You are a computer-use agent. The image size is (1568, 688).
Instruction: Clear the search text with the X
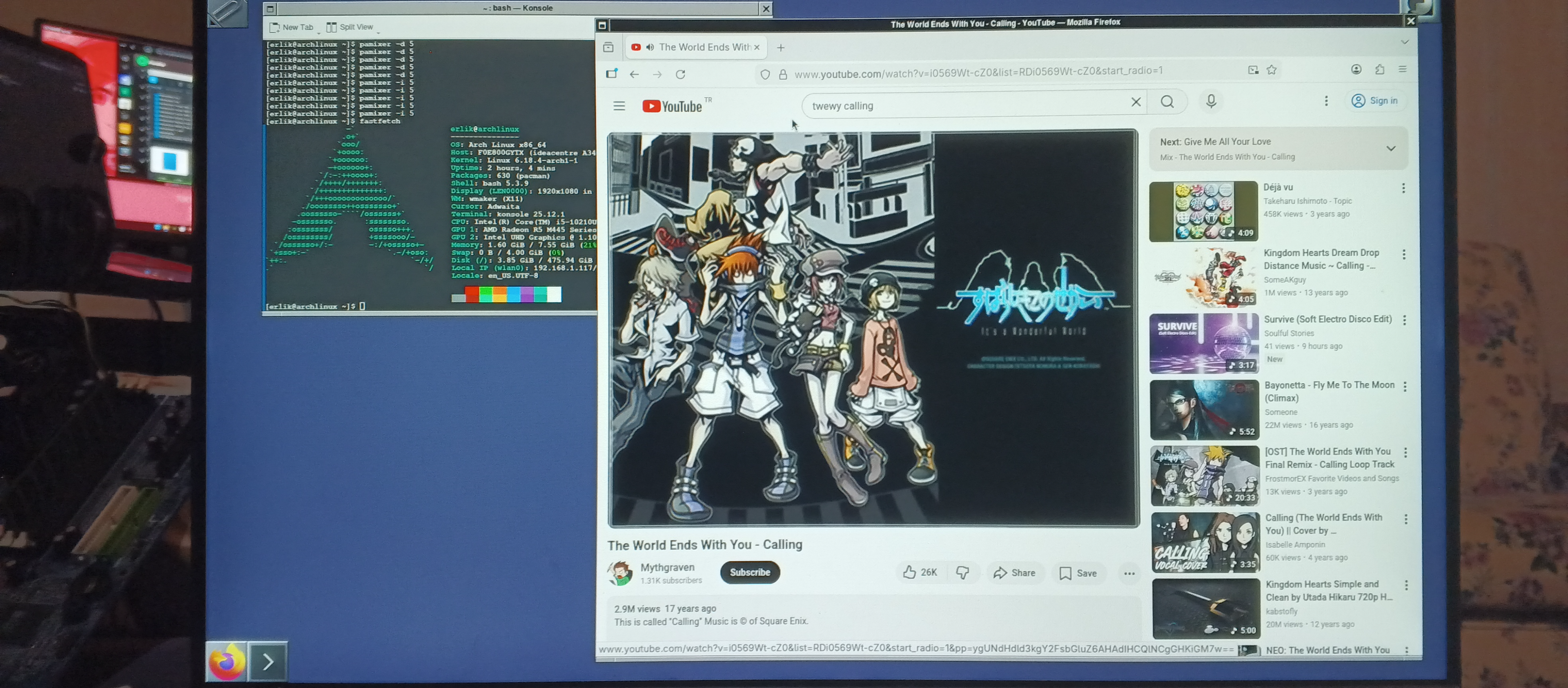click(x=1135, y=102)
